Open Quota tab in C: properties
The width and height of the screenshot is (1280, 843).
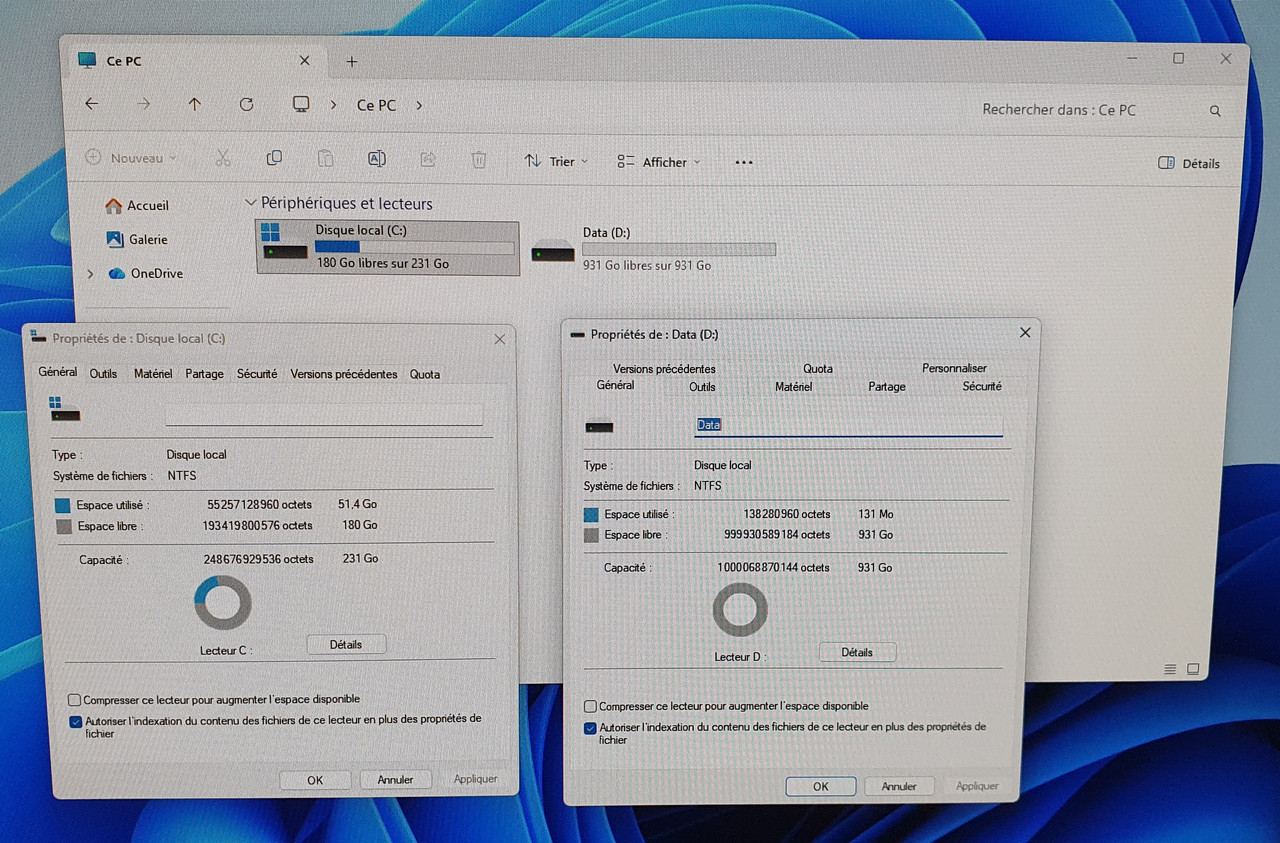pyautogui.click(x=425, y=374)
